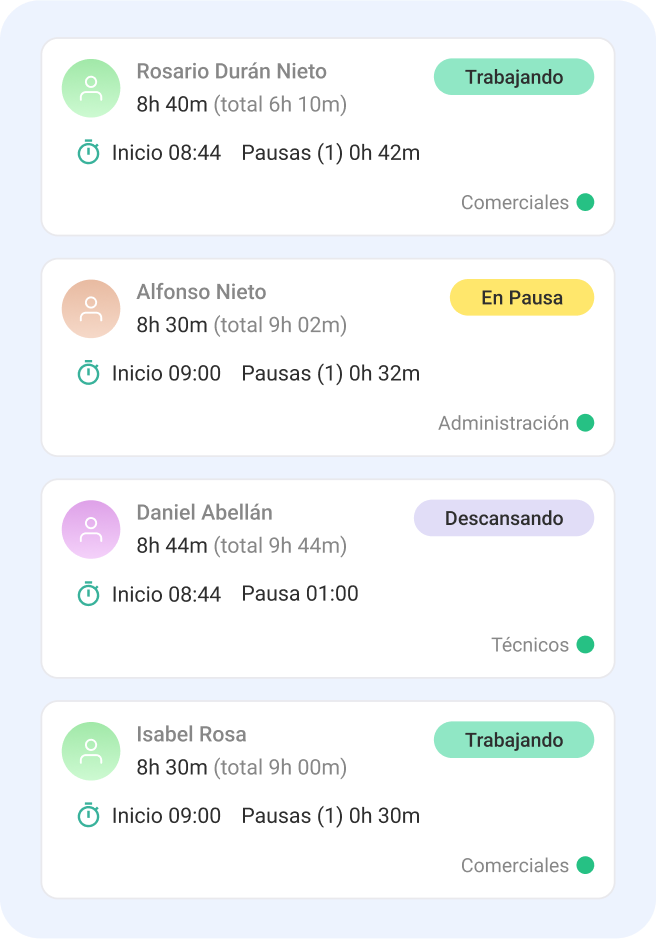Viewport: 656px width, 939px height.
Task: Click the stopwatch icon beside Inicio 08:44 for Rosario
Action: (x=89, y=153)
